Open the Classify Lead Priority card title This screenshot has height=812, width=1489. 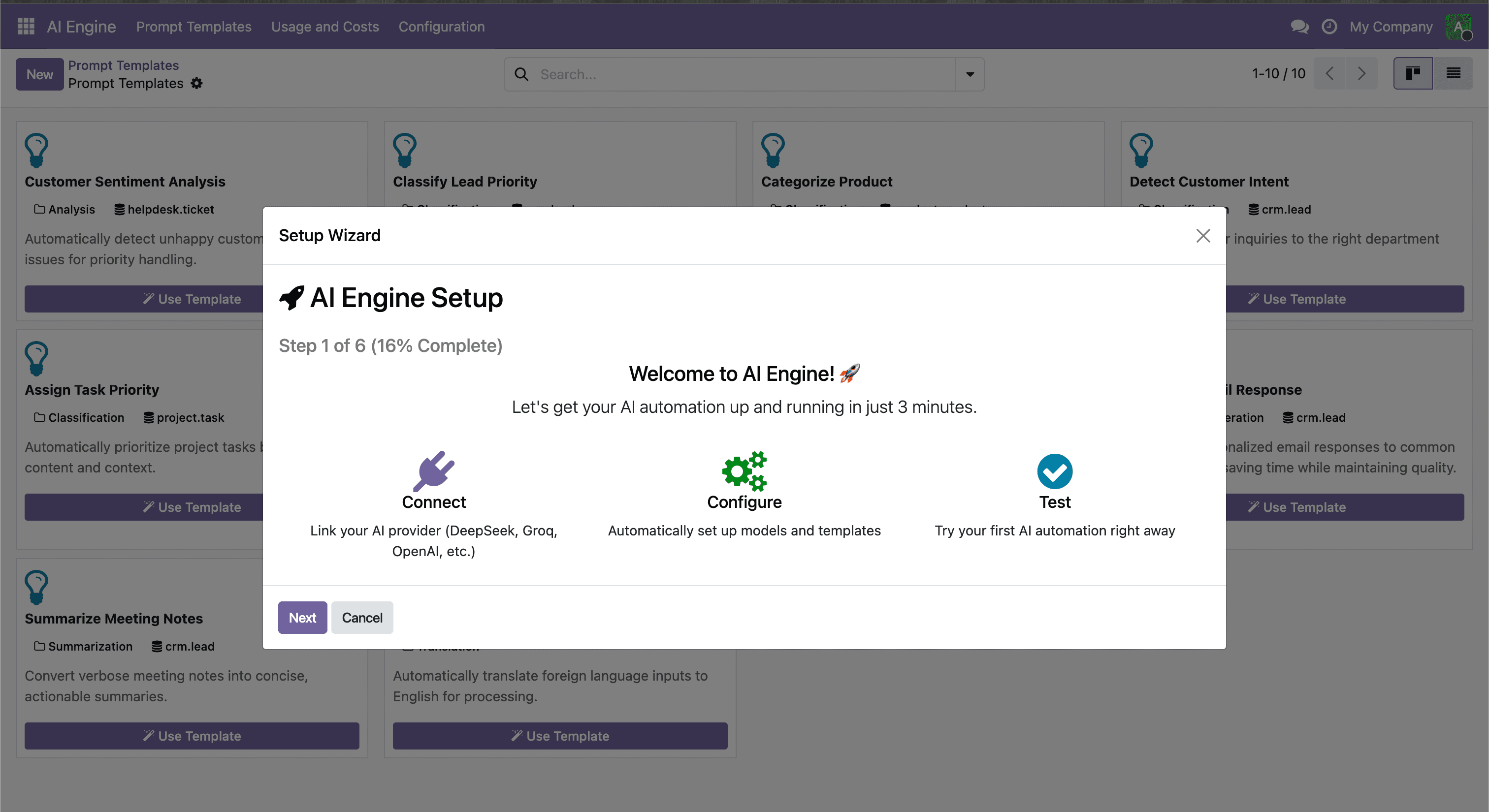point(465,181)
